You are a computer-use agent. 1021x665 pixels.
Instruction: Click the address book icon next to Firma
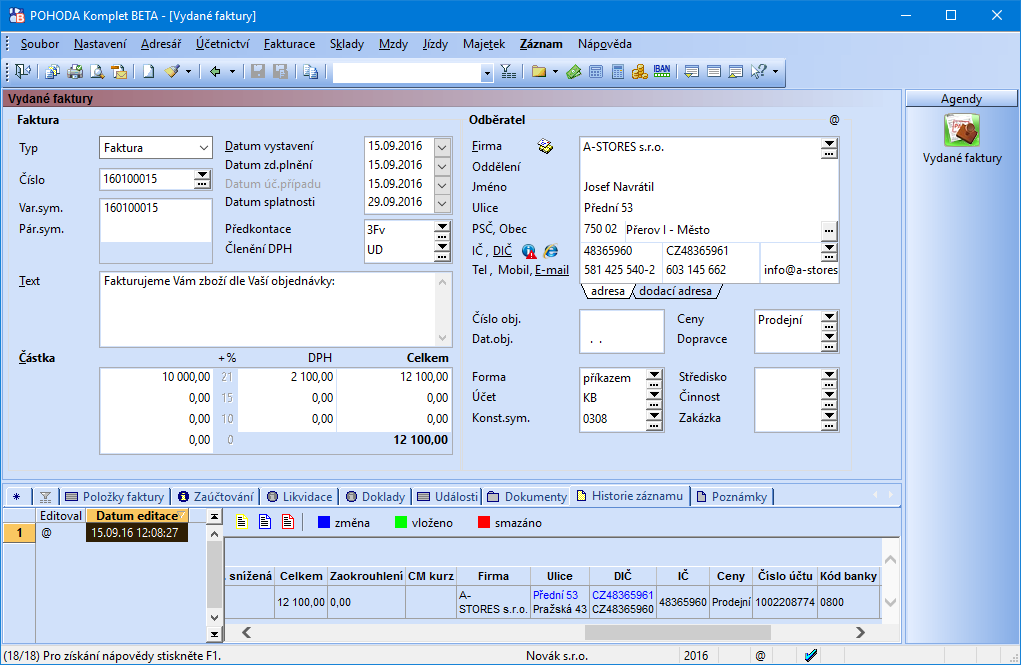(x=545, y=147)
